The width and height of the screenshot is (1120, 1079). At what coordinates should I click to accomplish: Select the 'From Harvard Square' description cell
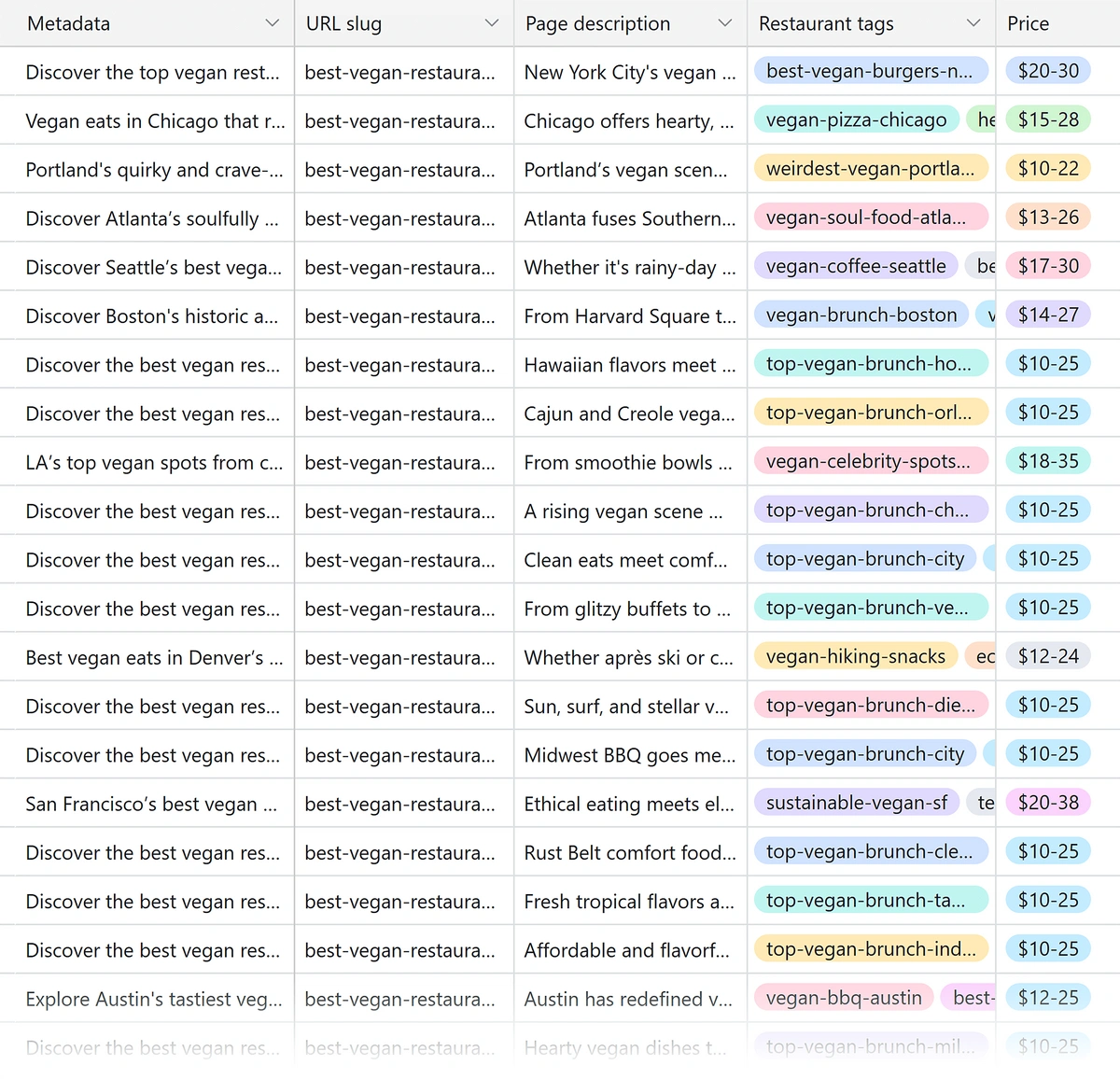point(629,316)
